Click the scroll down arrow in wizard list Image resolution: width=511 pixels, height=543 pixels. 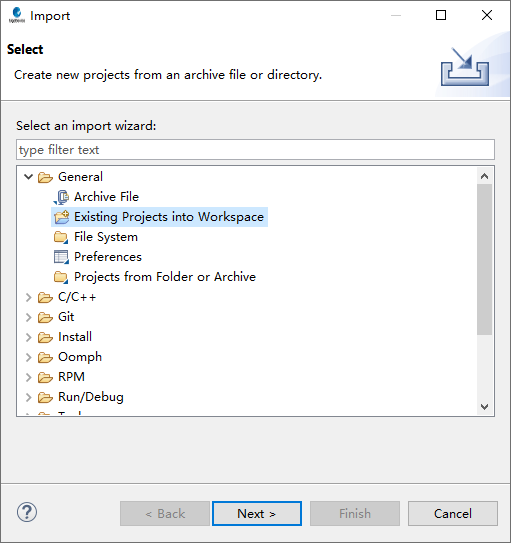(485, 406)
